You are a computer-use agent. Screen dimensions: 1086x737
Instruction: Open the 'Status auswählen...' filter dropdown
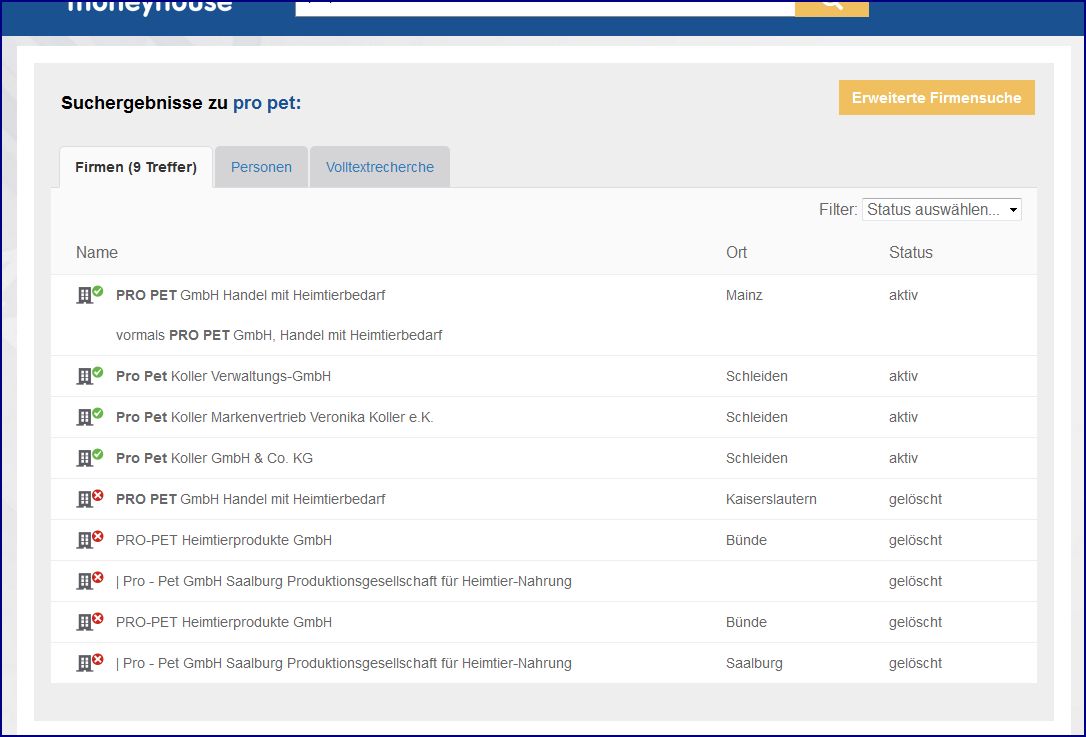pos(941,209)
